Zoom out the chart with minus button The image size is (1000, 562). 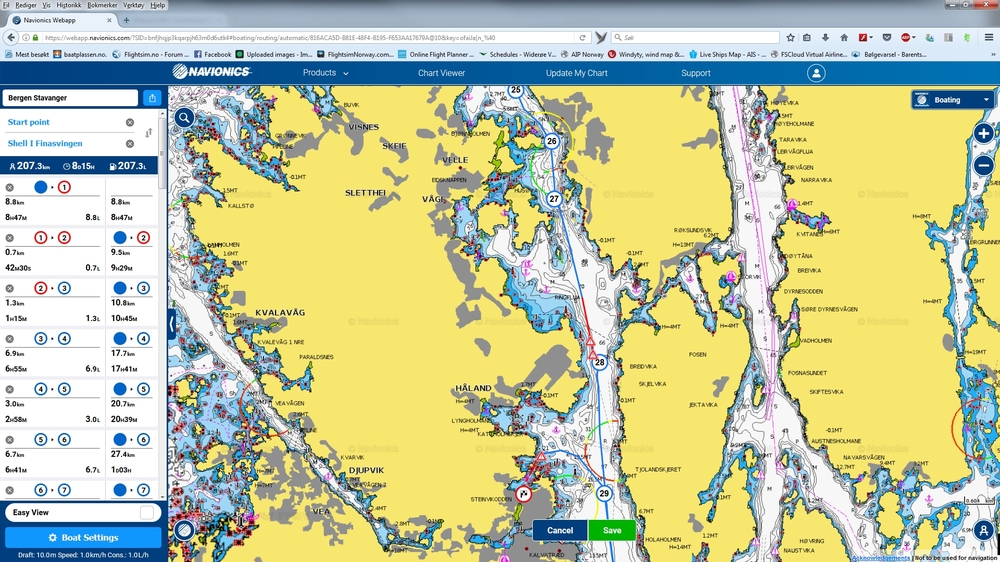coord(983,165)
